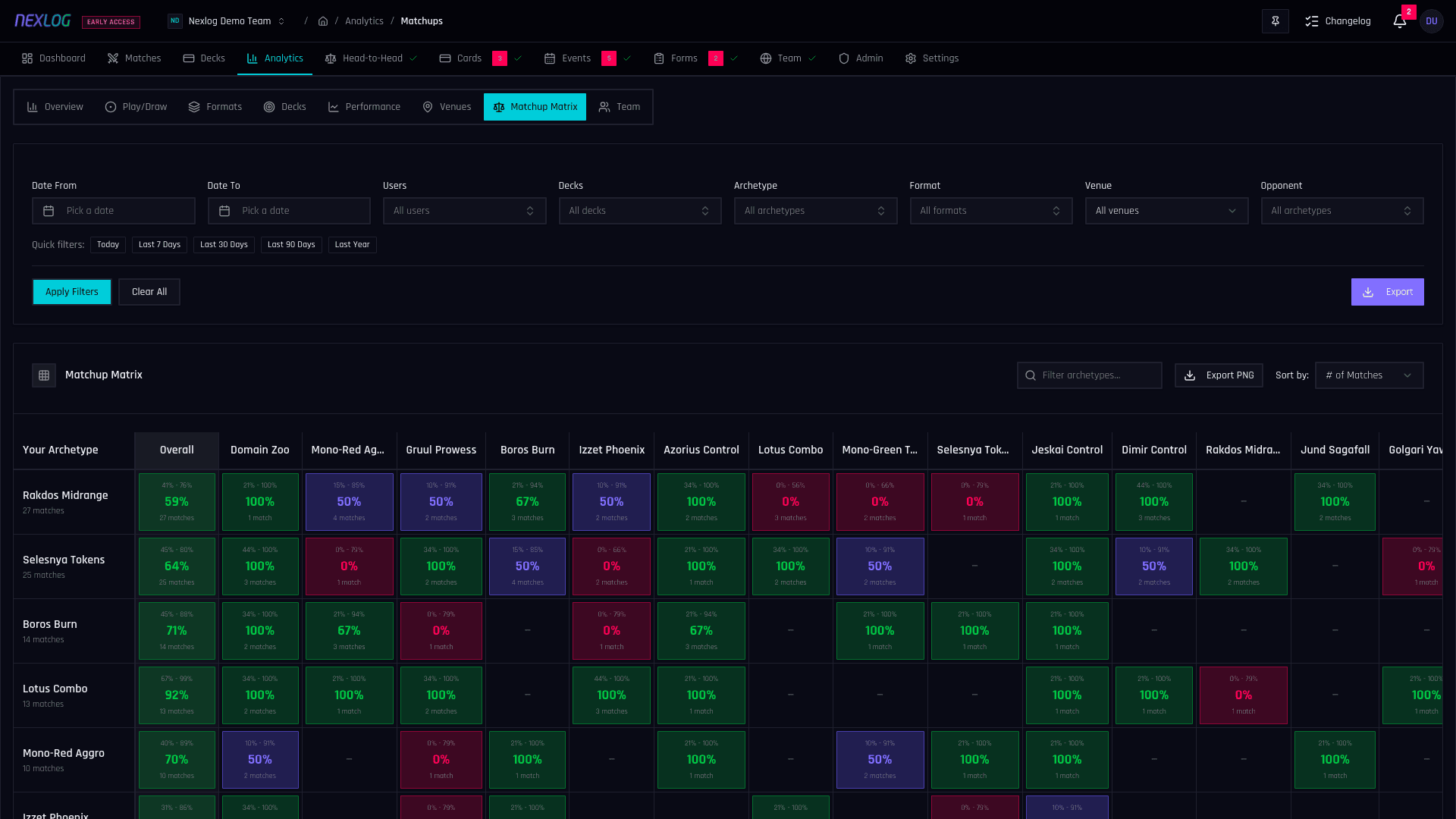Click Mono-Red Aggro overall 70% cell
1456x819 pixels.
tap(177, 760)
